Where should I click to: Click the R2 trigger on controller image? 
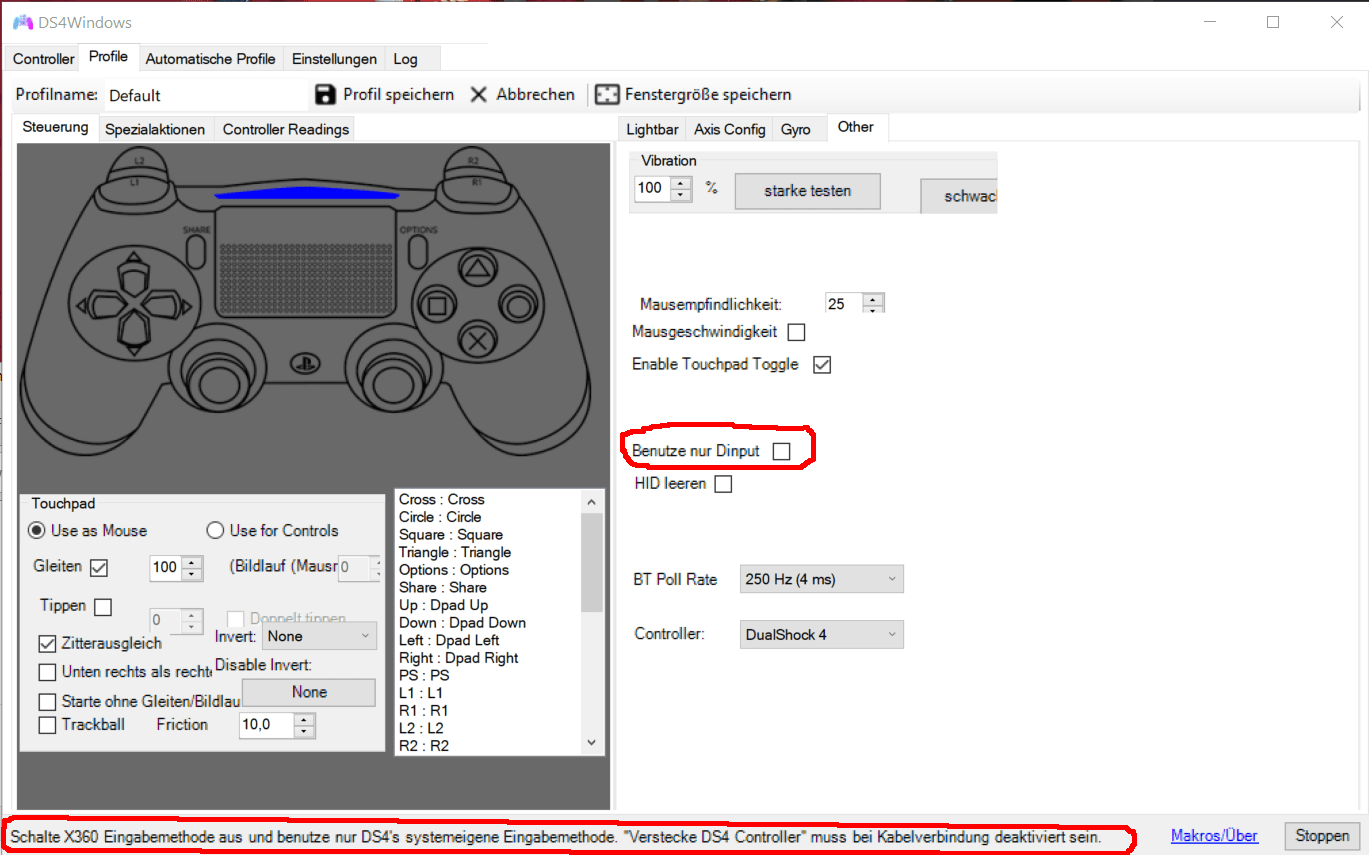[474, 160]
